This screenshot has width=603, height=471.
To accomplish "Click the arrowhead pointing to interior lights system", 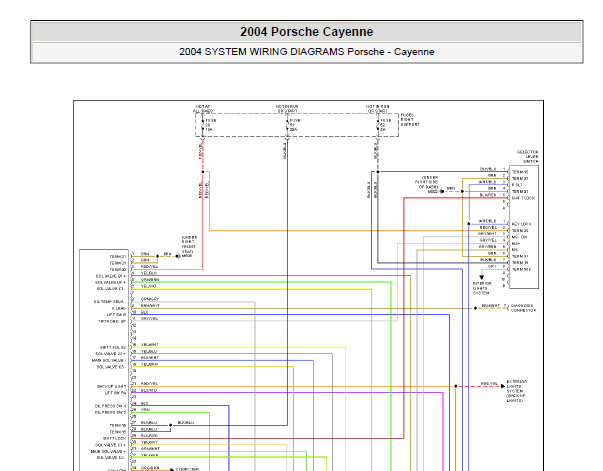I will (x=481, y=277).
